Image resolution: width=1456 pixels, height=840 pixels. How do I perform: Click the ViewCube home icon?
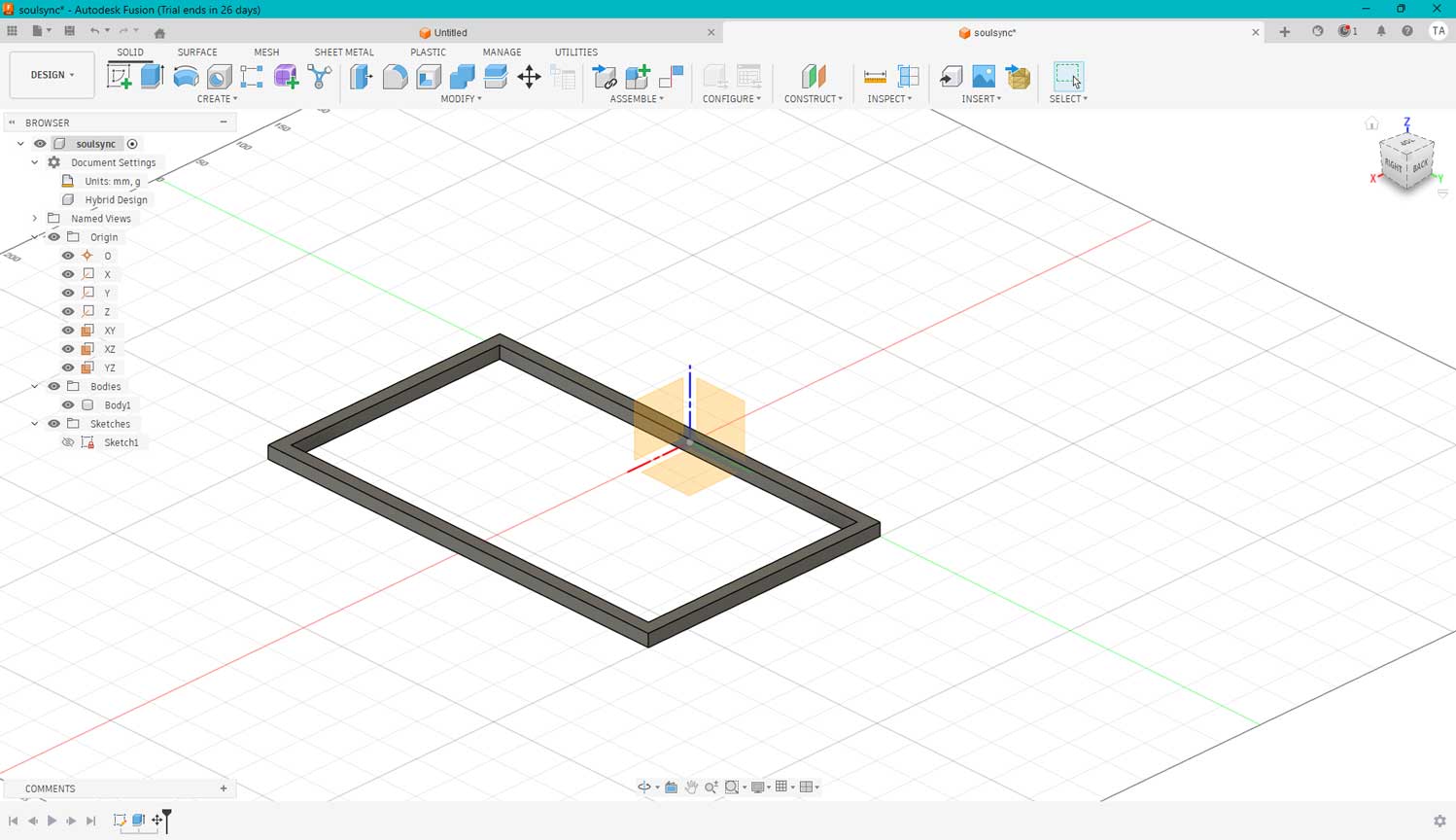(x=1371, y=123)
